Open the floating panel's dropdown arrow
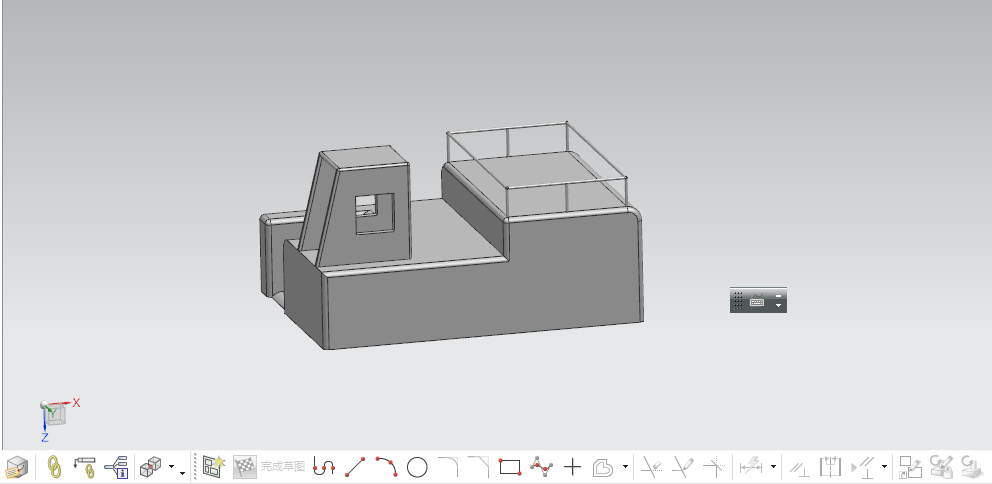 click(x=778, y=306)
